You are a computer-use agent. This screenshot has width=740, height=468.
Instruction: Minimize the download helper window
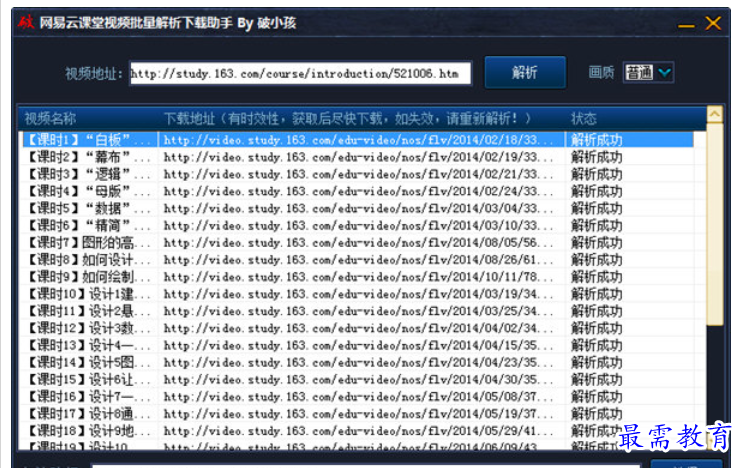[686, 25]
